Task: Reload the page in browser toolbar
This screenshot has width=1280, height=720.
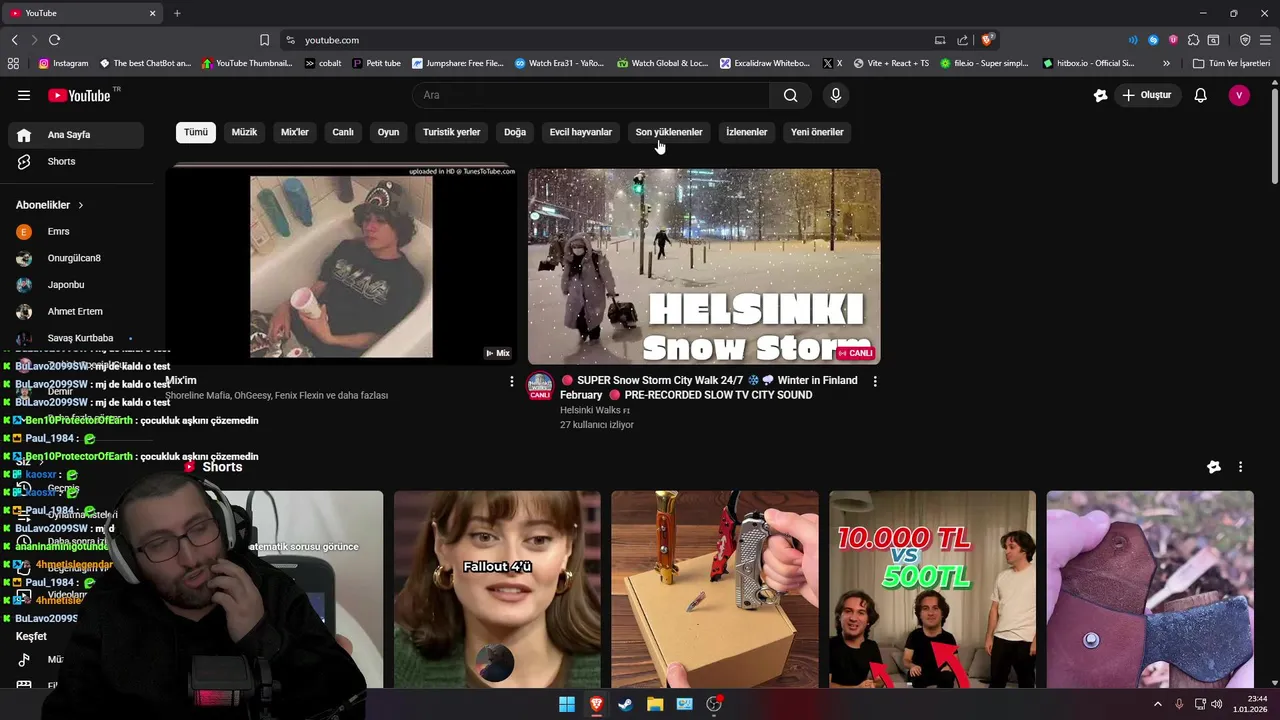Action: coord(54,40)
